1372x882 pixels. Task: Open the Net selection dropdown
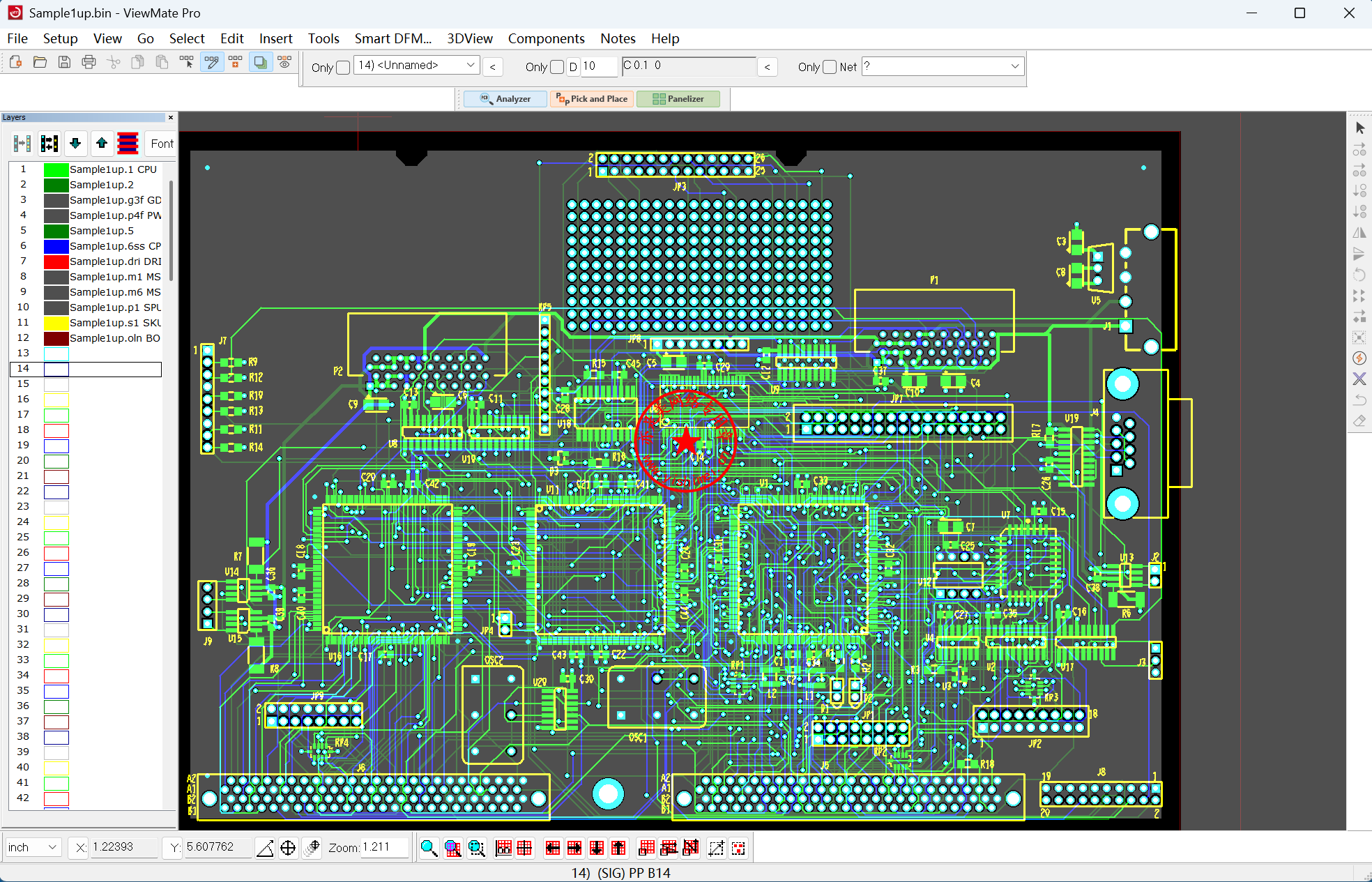coord(1014,66)
